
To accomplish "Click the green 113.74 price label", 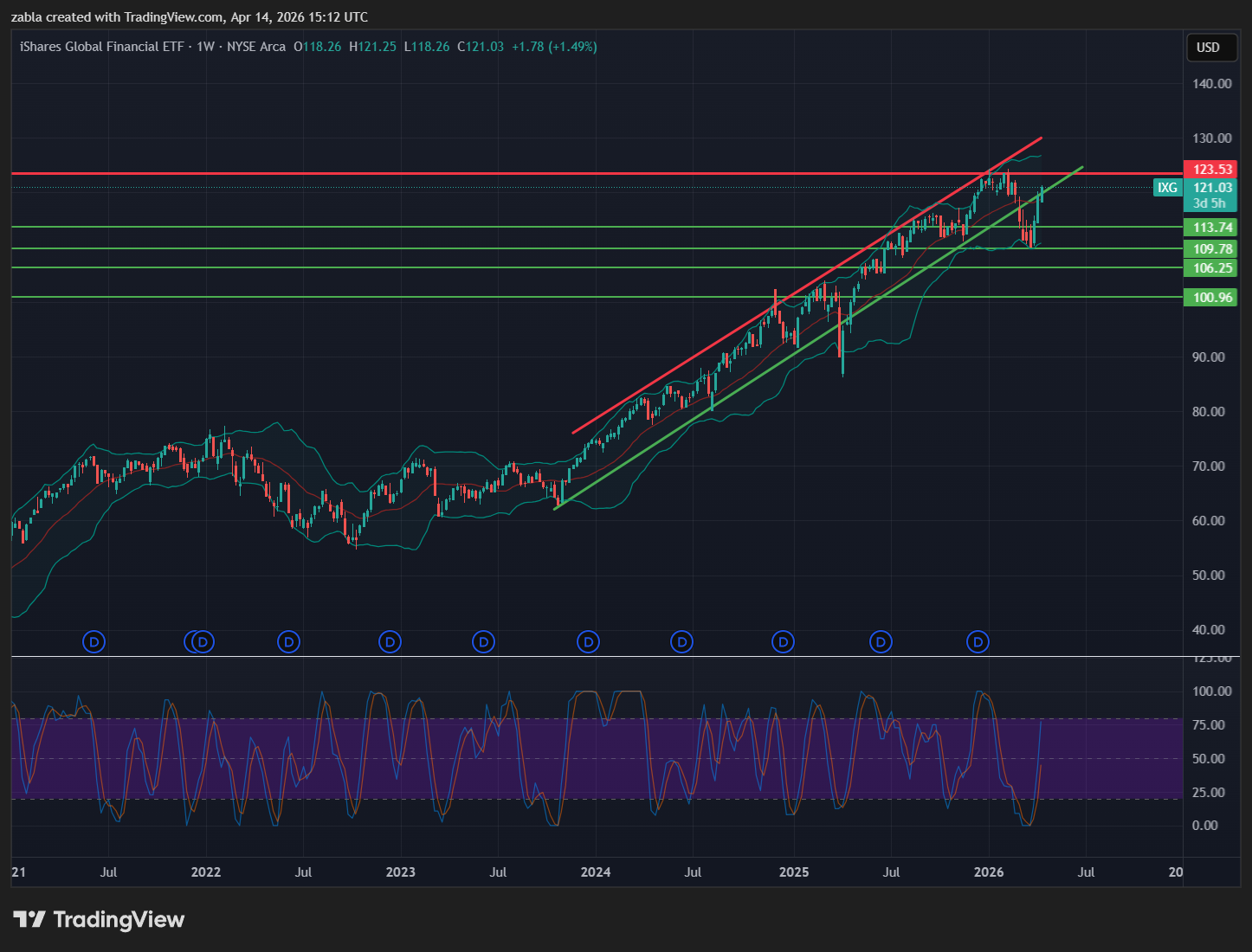I will 1211,228.
